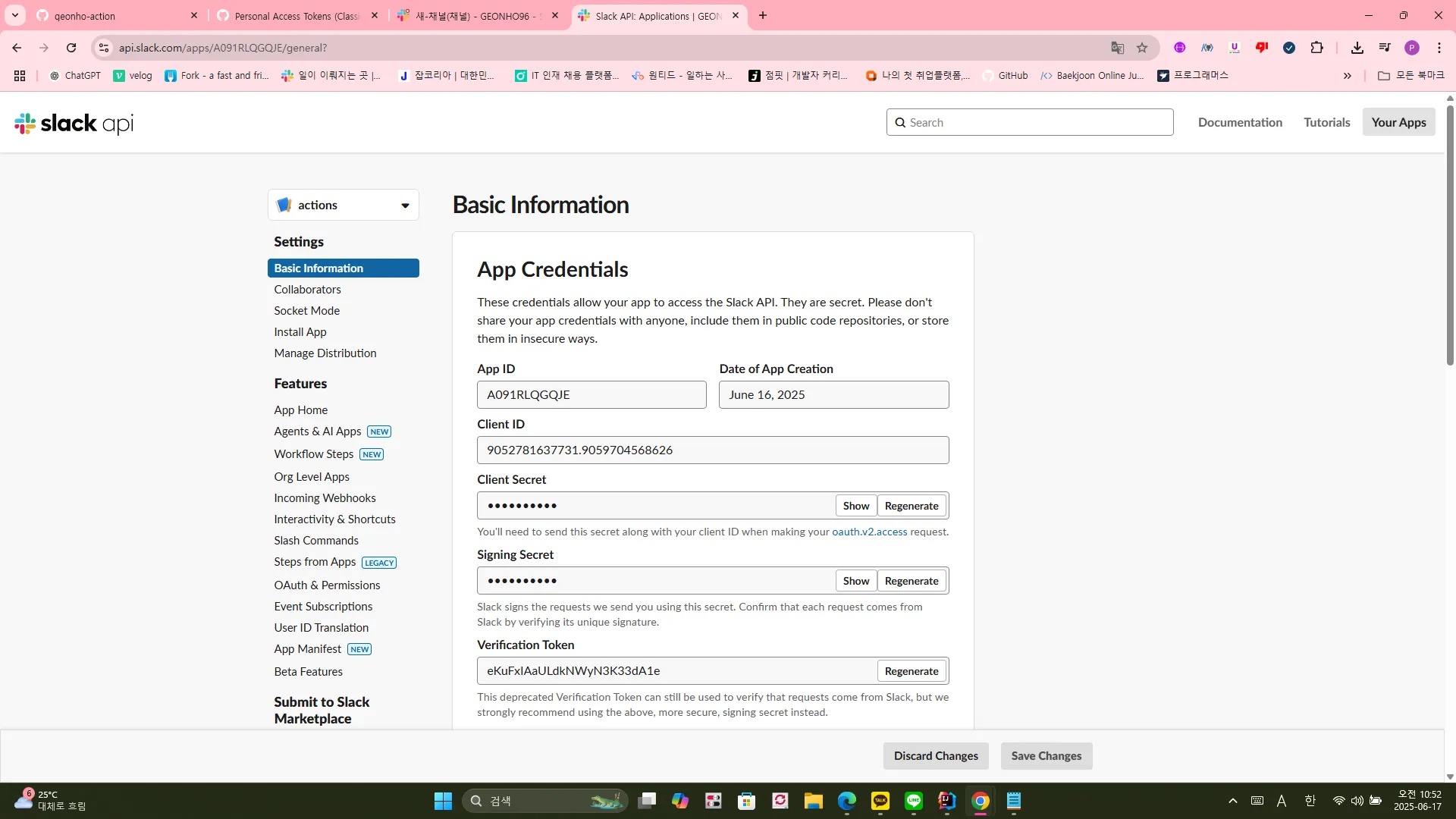Open a new browser tab
Screen dimensions: 1456x819
pos(763,15)
